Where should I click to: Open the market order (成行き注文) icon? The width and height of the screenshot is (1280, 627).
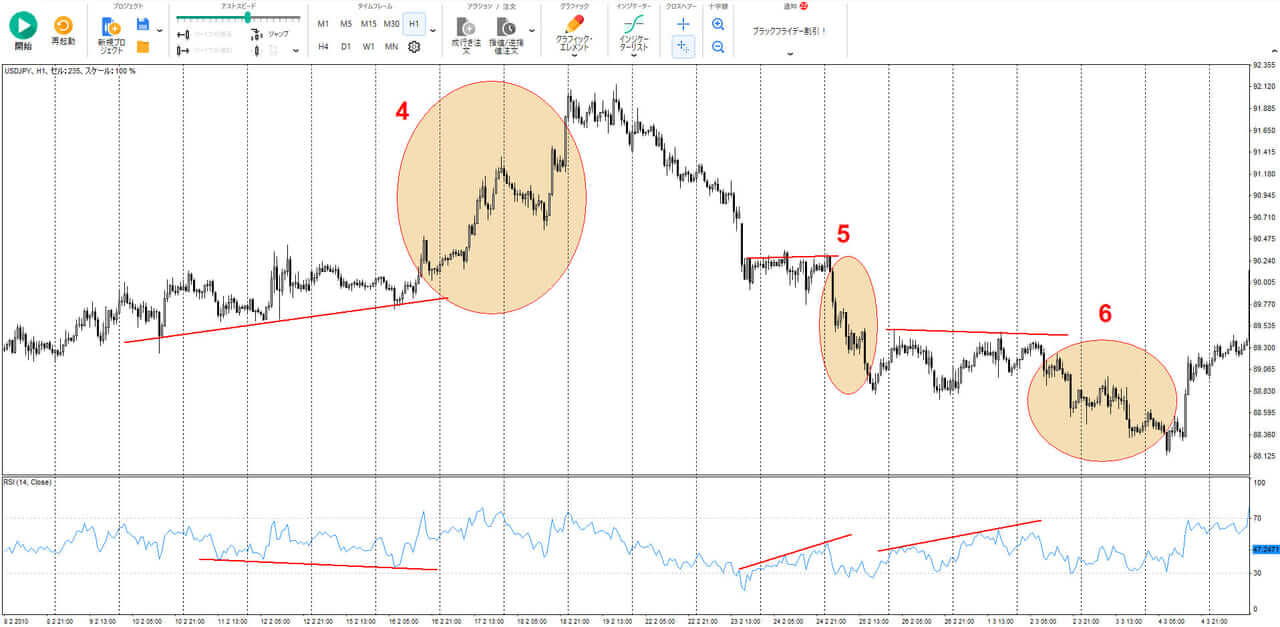pyautogui.click(x=466, y=27)
